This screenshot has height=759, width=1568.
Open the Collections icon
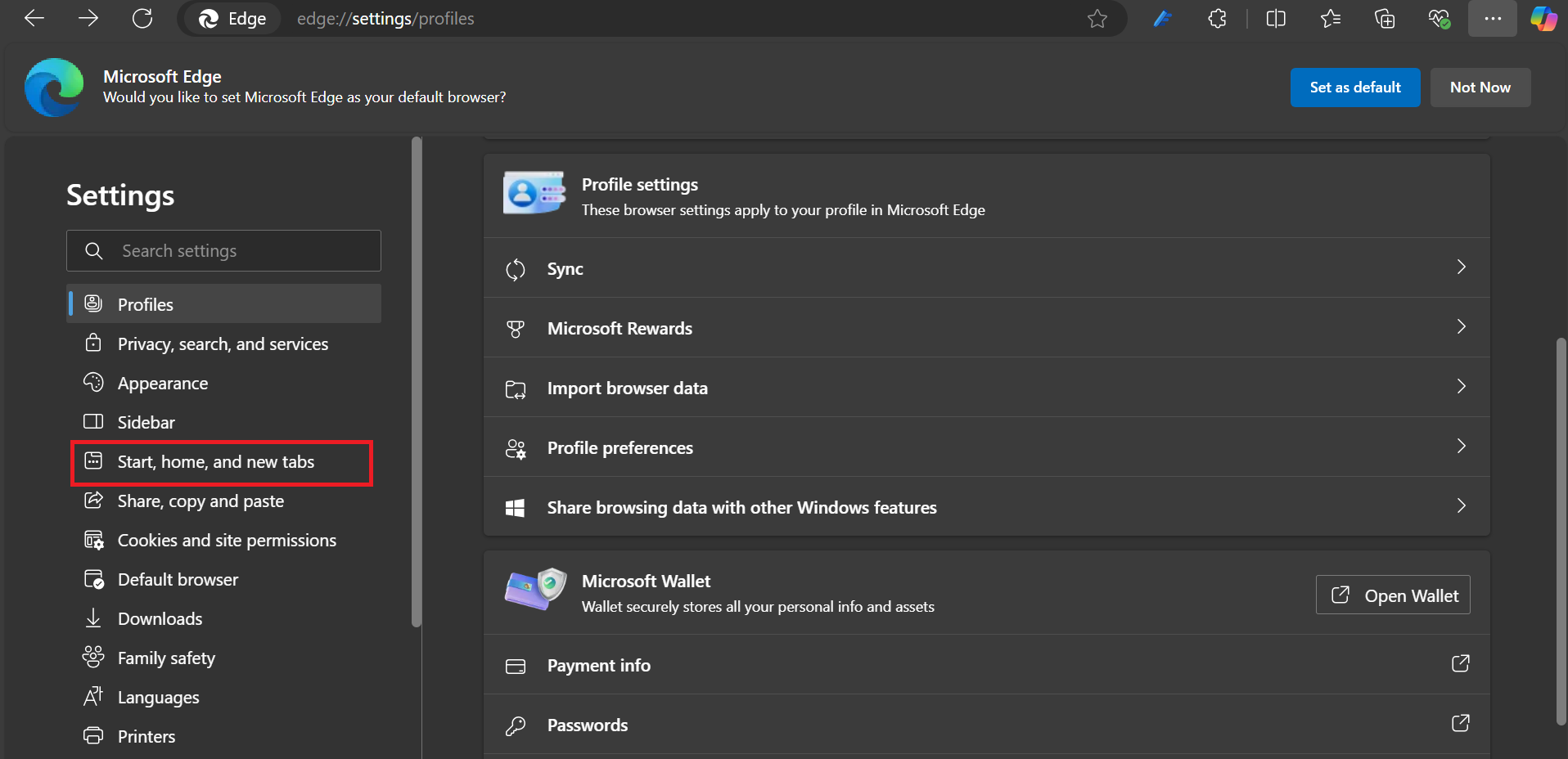point(1385,18)
